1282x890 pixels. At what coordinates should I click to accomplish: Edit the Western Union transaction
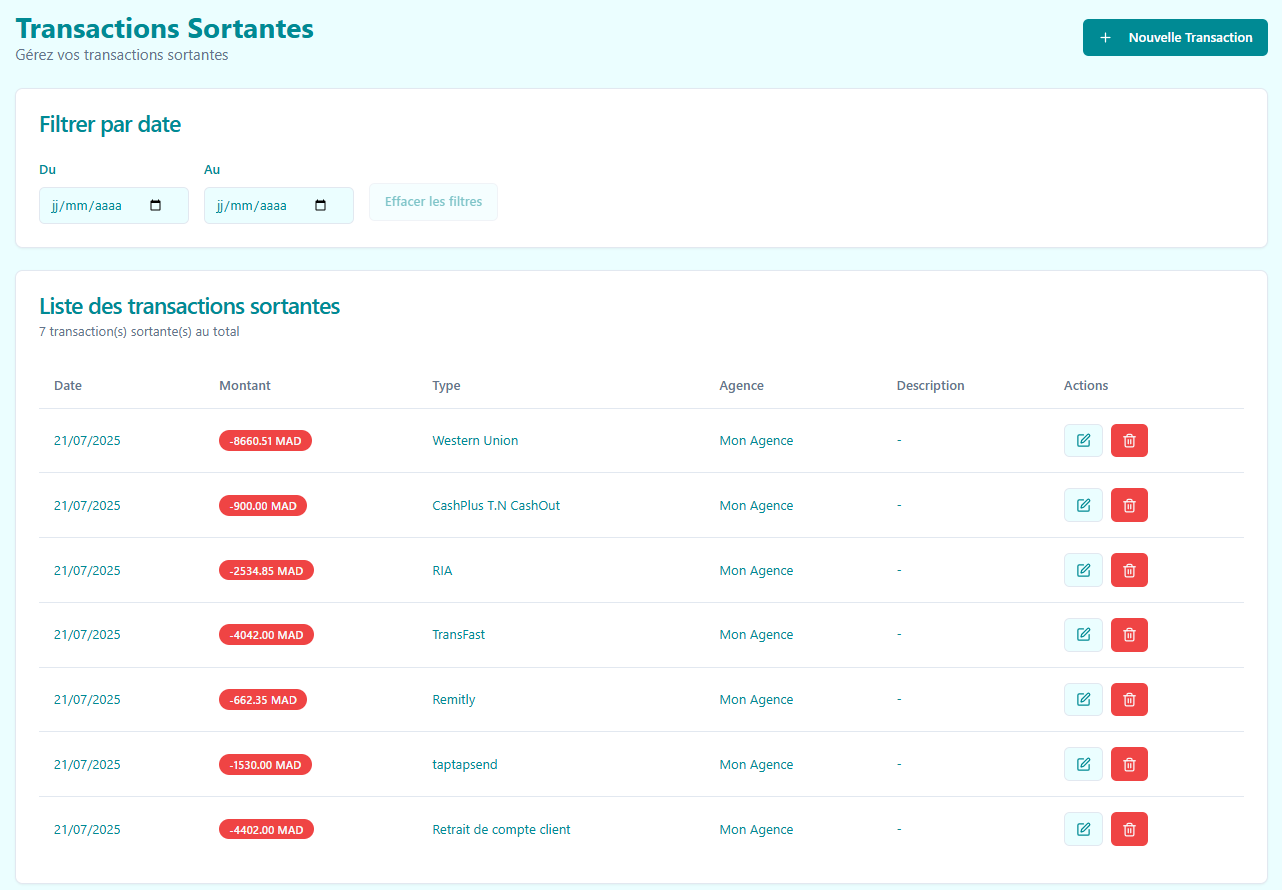[1083, 441]
